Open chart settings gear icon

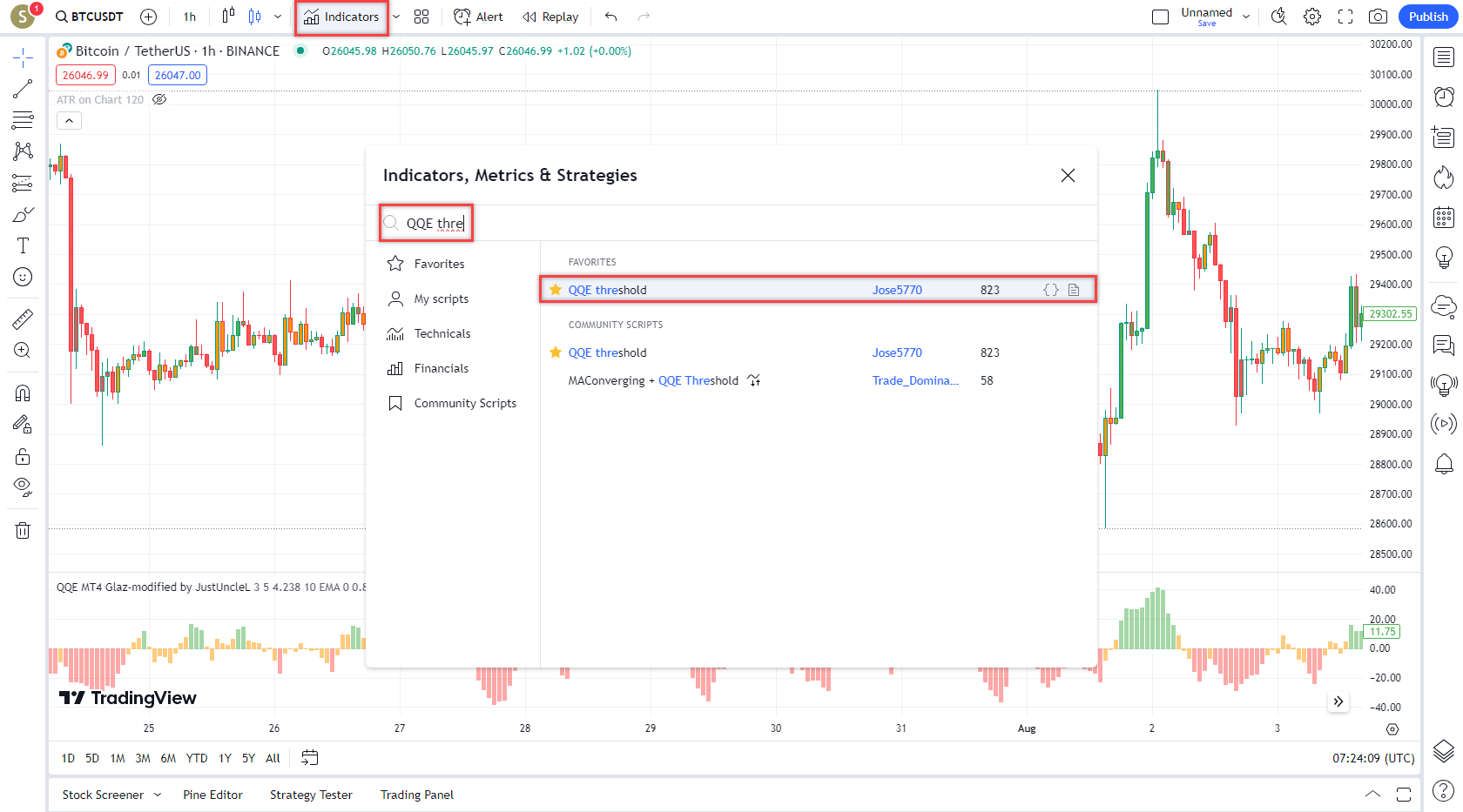point(1312,17)
